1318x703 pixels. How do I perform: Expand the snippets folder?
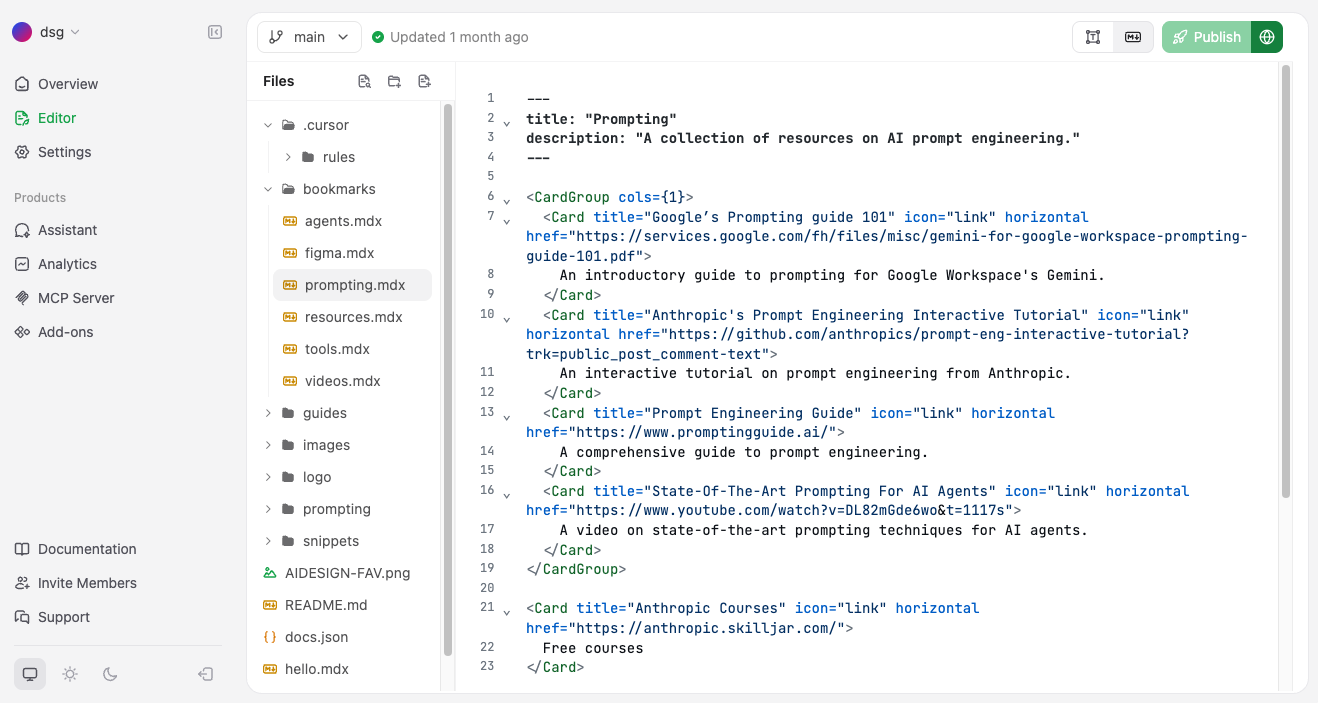[268, 541]
